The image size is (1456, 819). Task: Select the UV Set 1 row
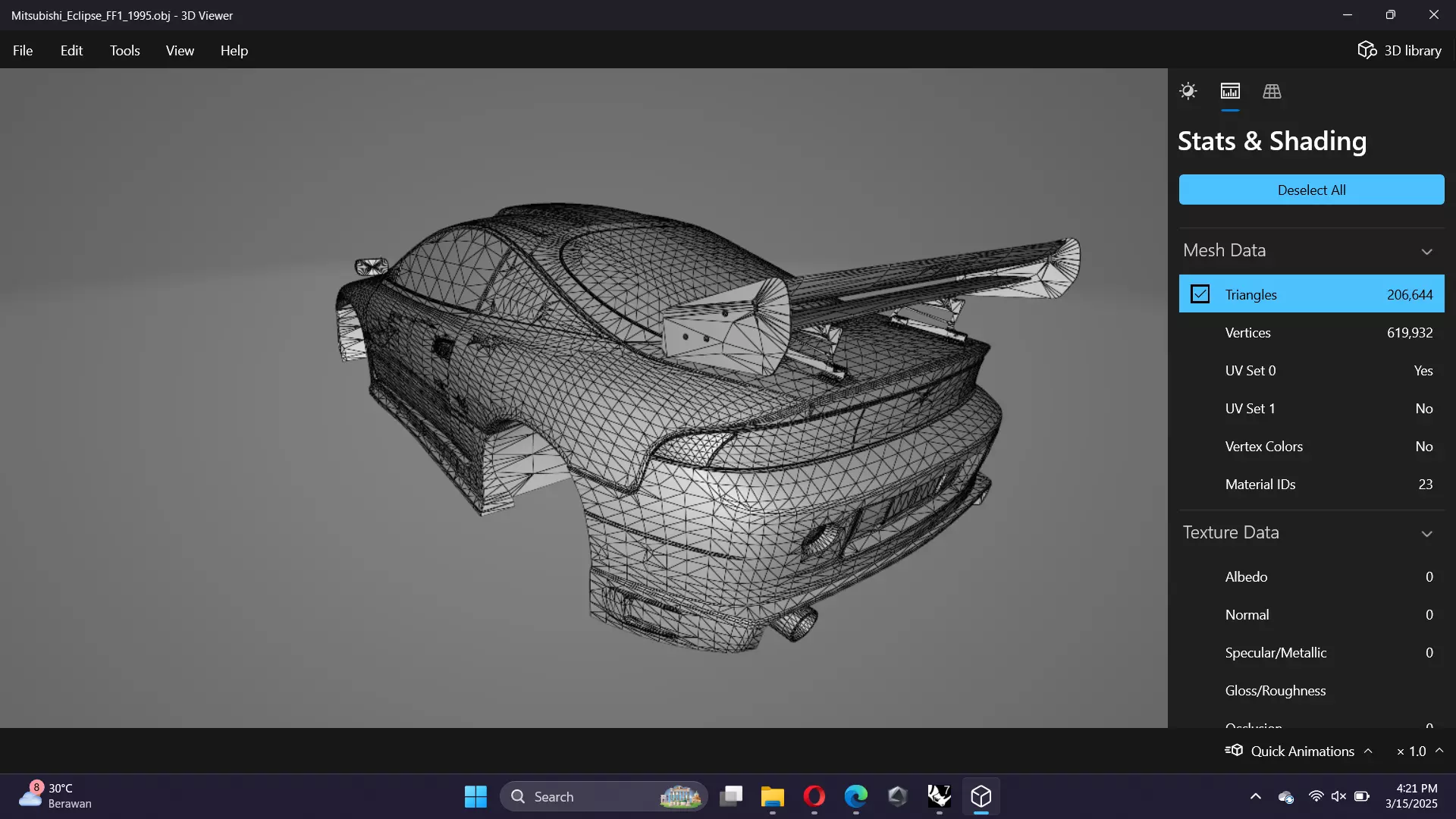coord(1311,408)
